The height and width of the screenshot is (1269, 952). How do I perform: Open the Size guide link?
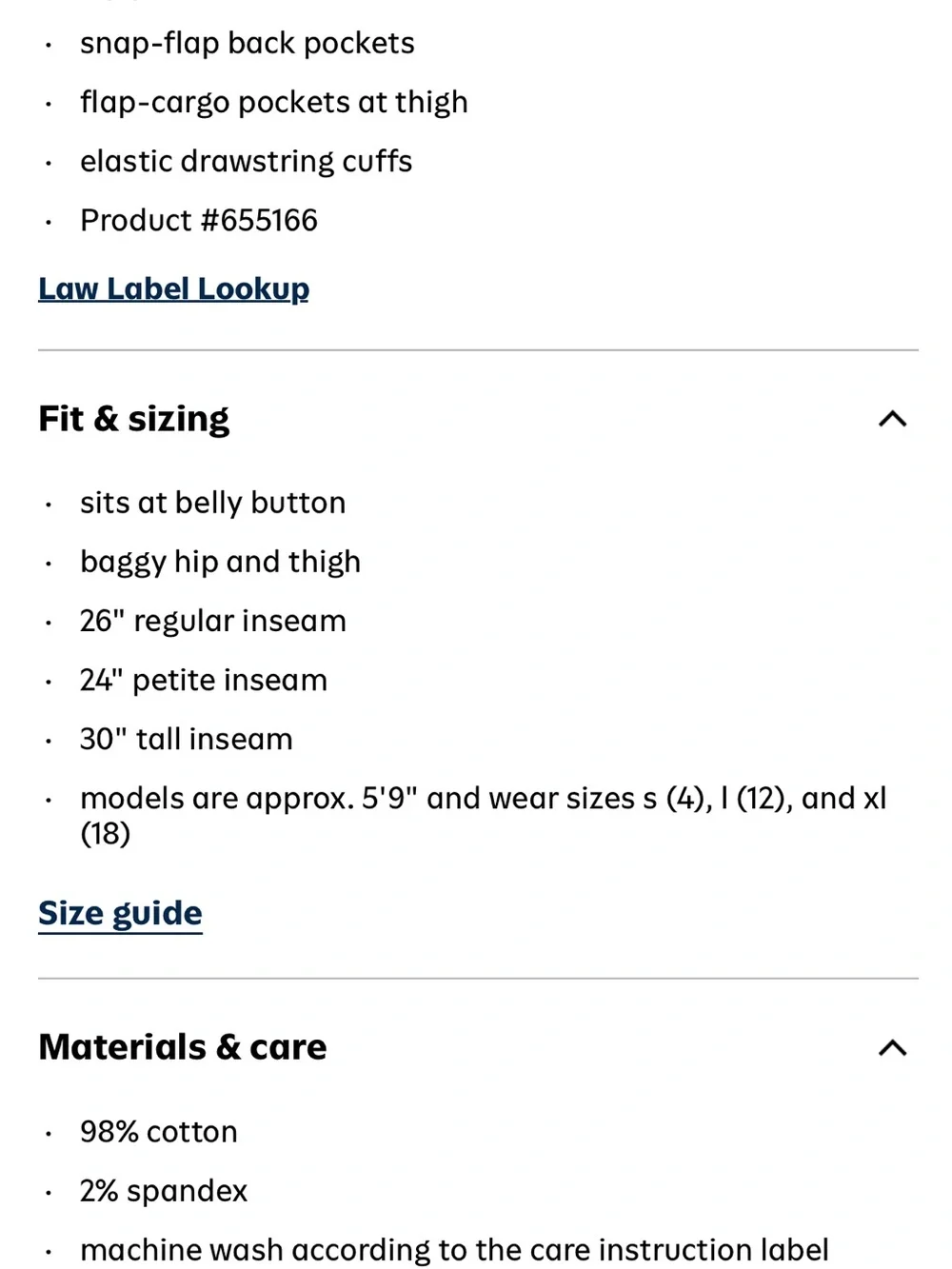click(120, 913)
